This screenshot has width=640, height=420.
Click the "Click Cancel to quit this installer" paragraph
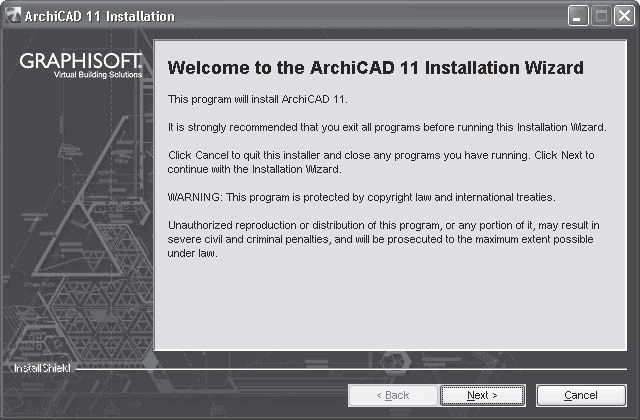point(380,162)
